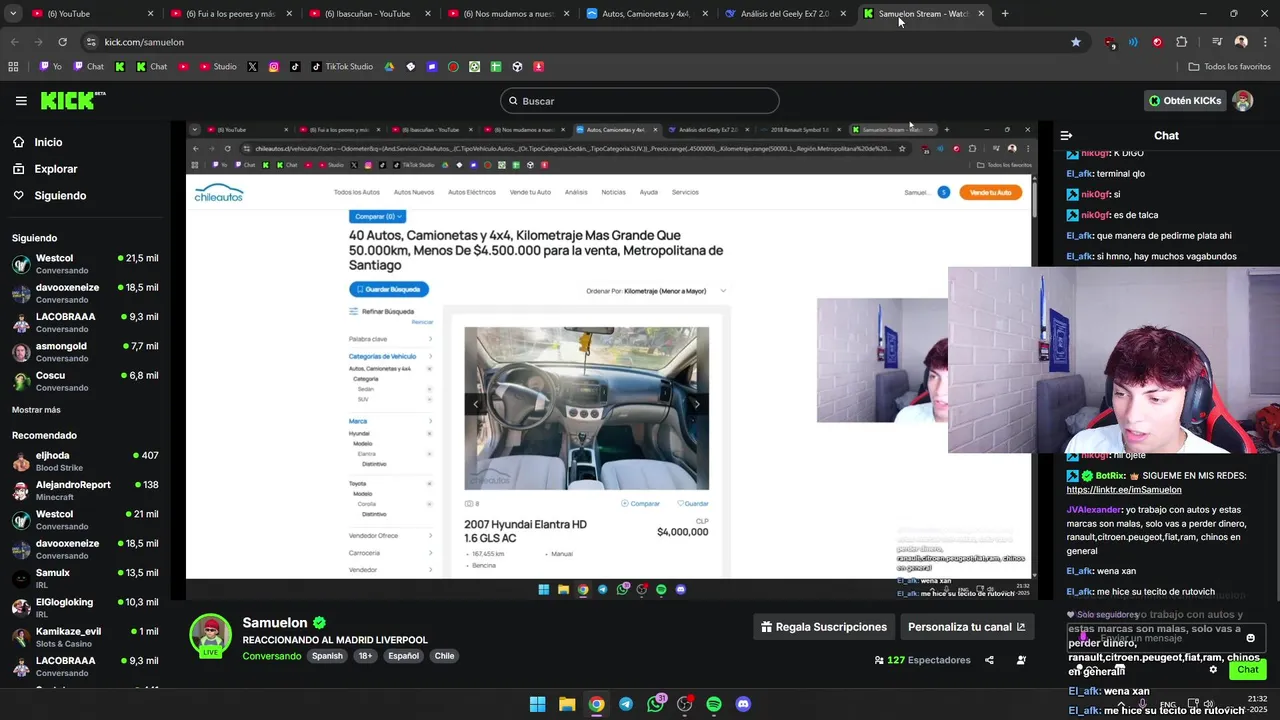Open Samulx IRL channel

tap(85, 578)
